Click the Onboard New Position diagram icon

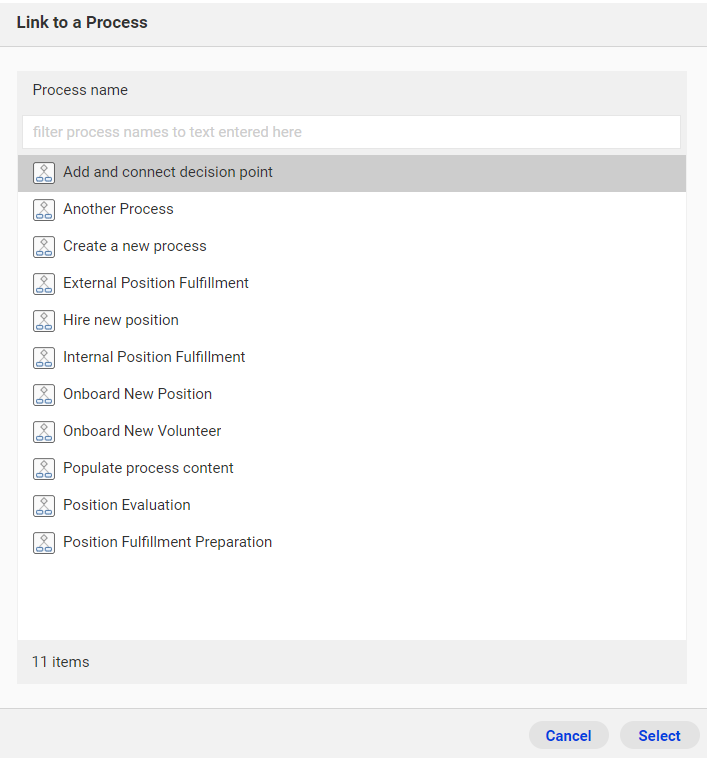pyautogui.click(x=44, y=395)
